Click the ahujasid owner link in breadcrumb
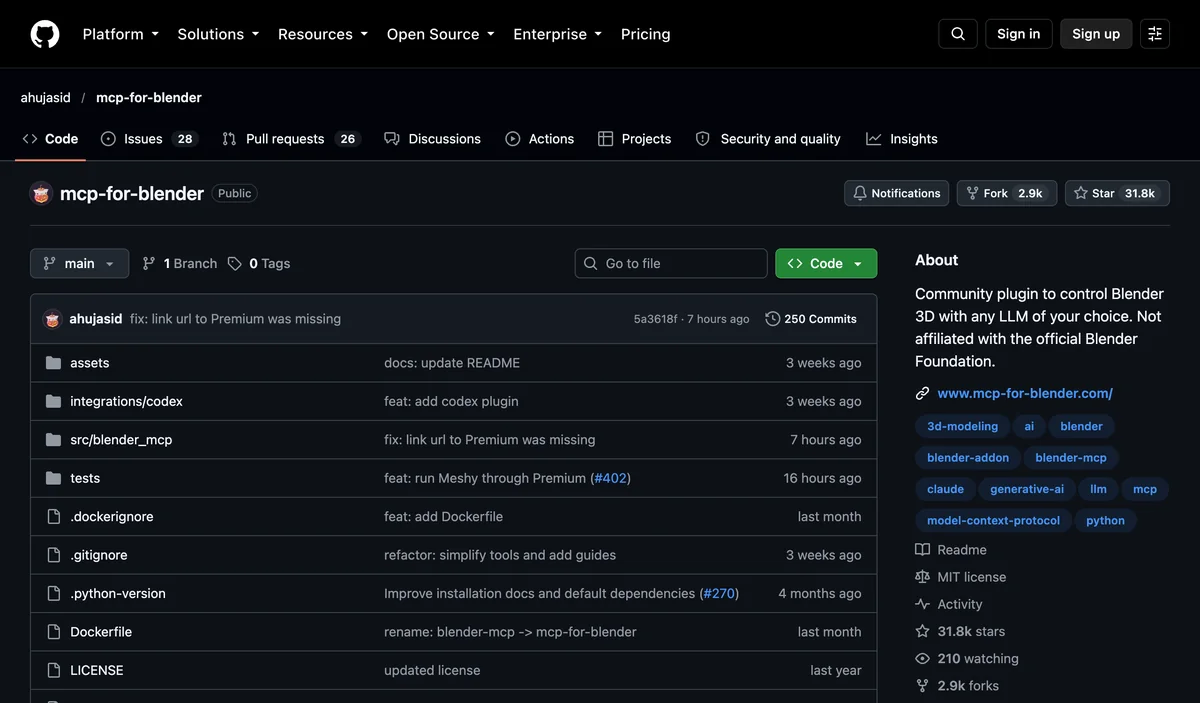This screenshot has height=703, width=1200. (x=46, y=97)
